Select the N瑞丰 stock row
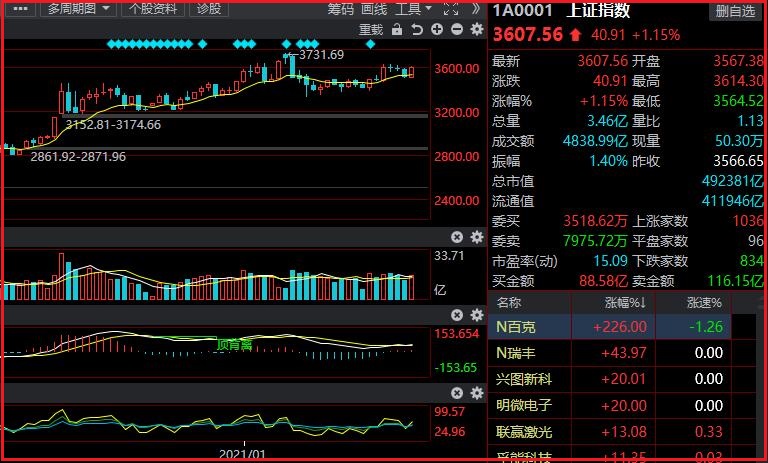The image size is (768, 463). pos(609,353)
